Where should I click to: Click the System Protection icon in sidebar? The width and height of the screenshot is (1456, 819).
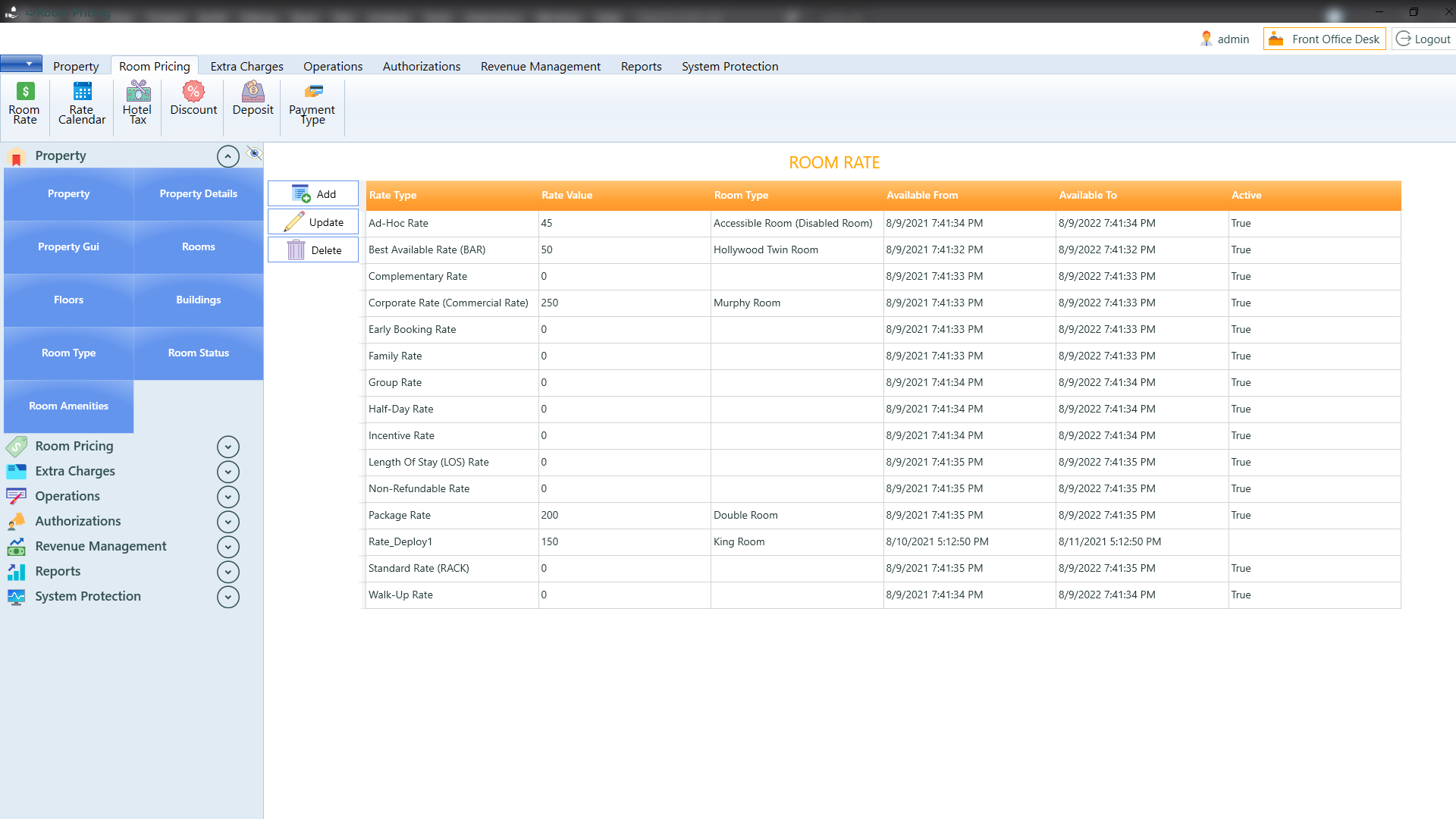[16, 596]
